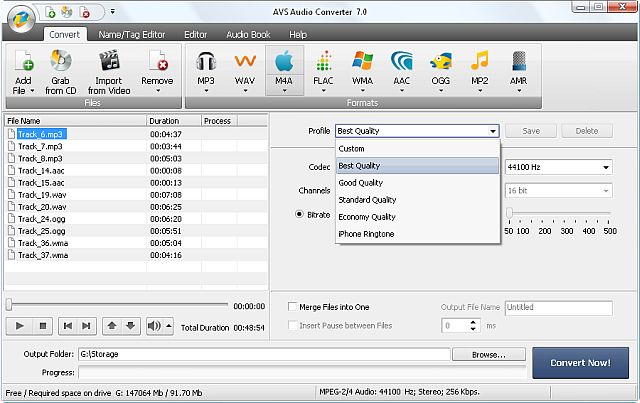Click the volume speaker icon
Viewport: 640px width, 403px height.
click(154, 326)
